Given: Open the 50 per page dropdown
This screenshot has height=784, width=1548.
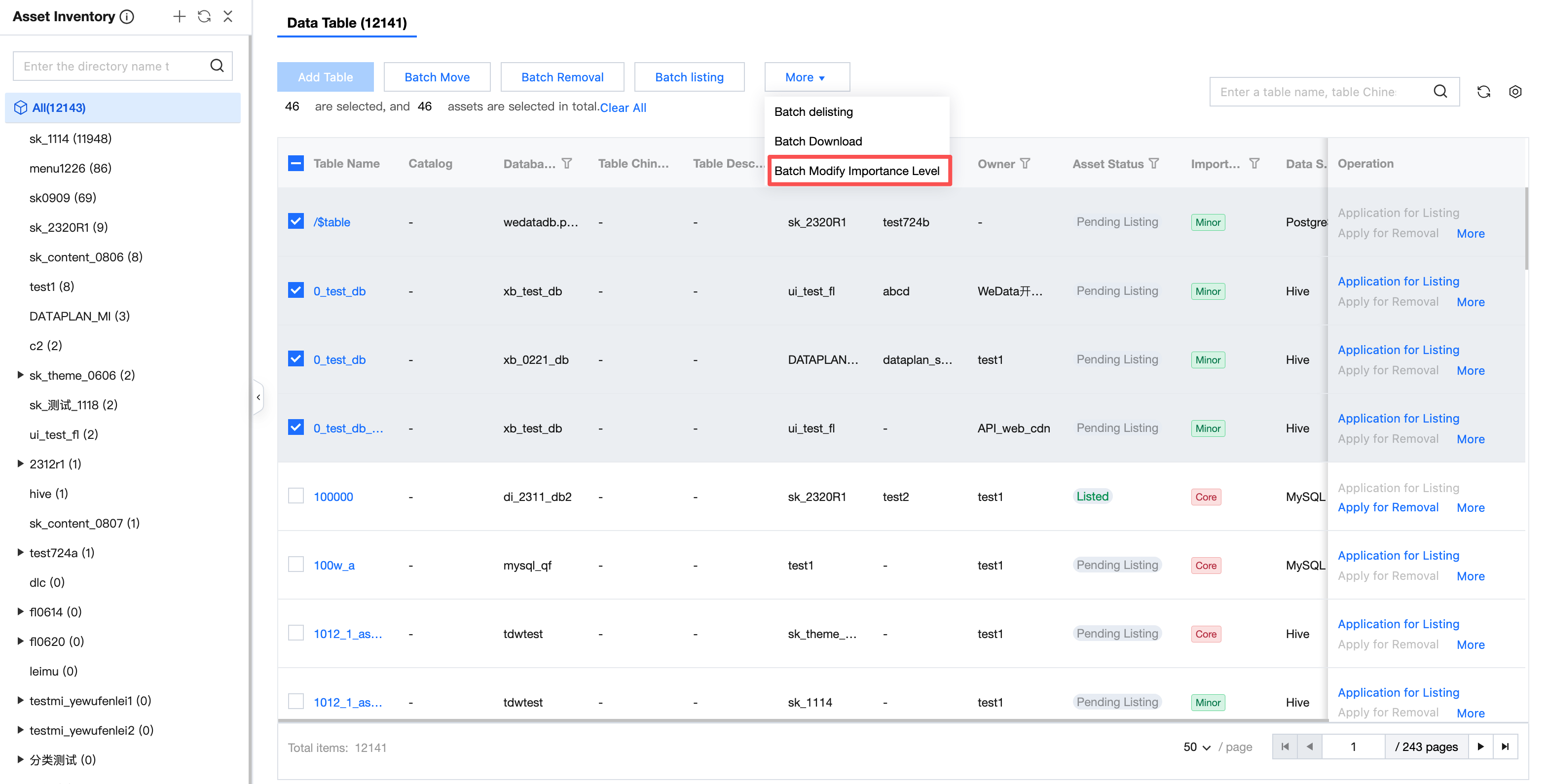Looking at the screenshot, I should (x=1196, y=747).
